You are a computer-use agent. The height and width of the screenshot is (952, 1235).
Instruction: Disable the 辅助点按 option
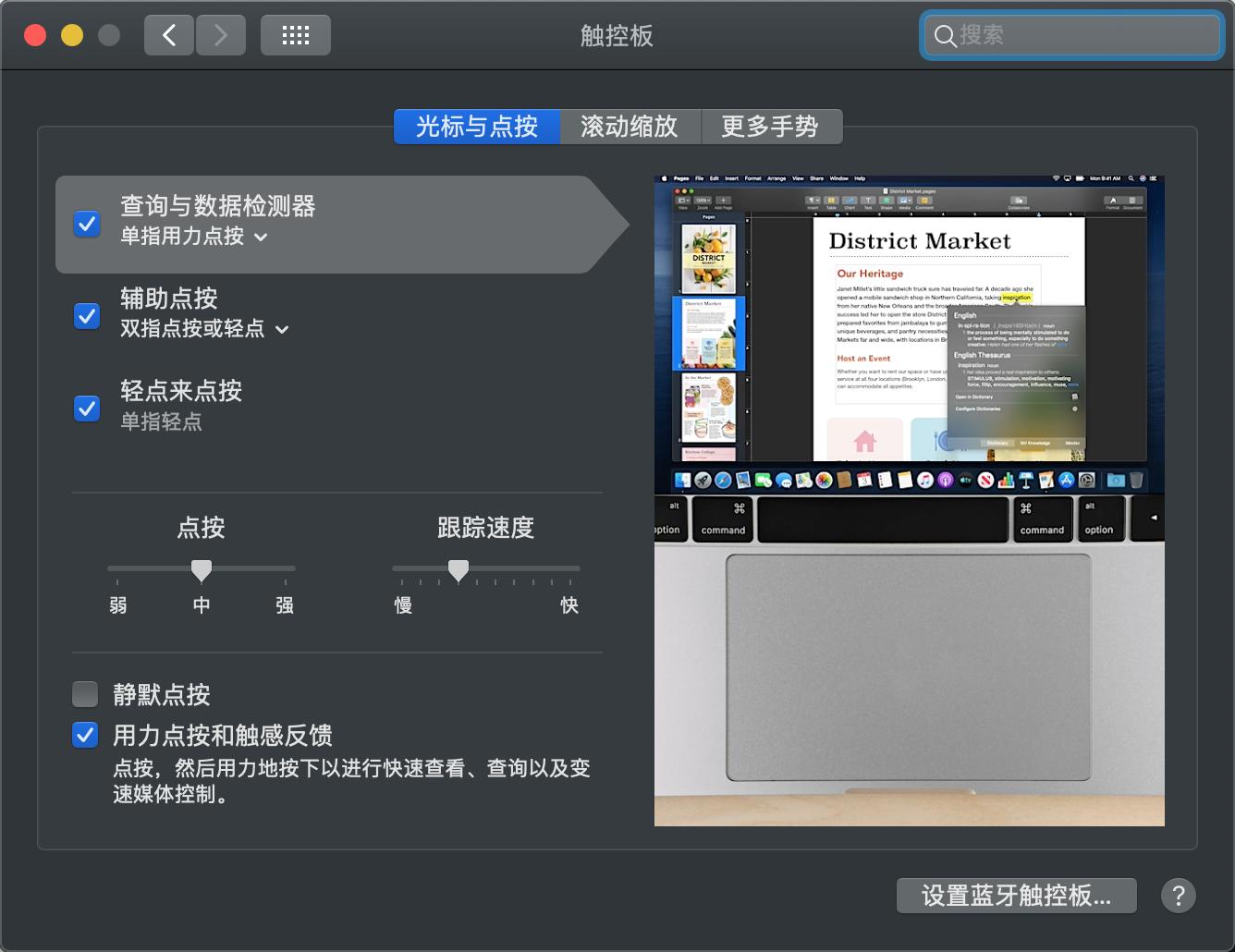click(x=86, y=315)
